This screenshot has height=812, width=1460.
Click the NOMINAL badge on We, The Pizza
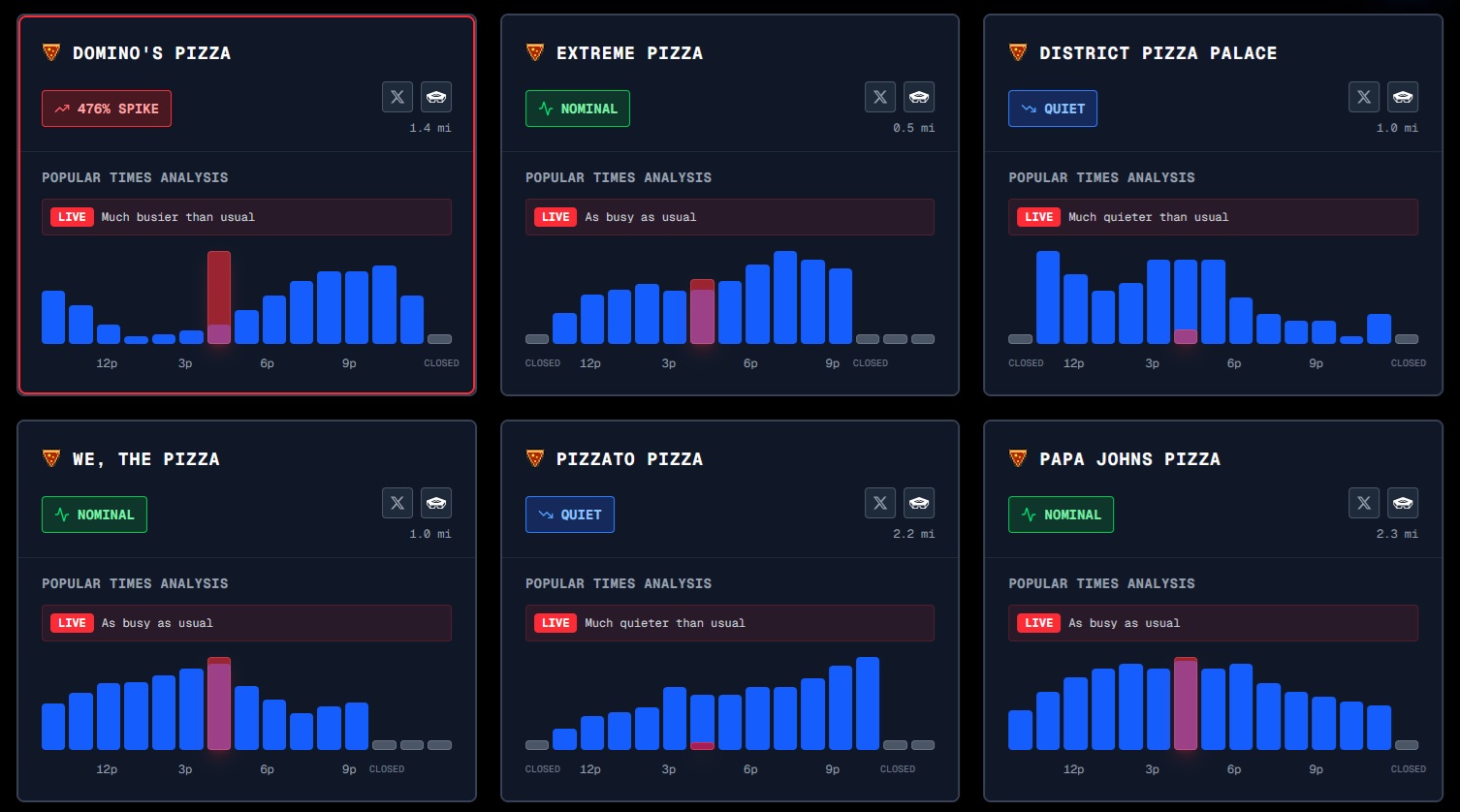coord(94,515)
